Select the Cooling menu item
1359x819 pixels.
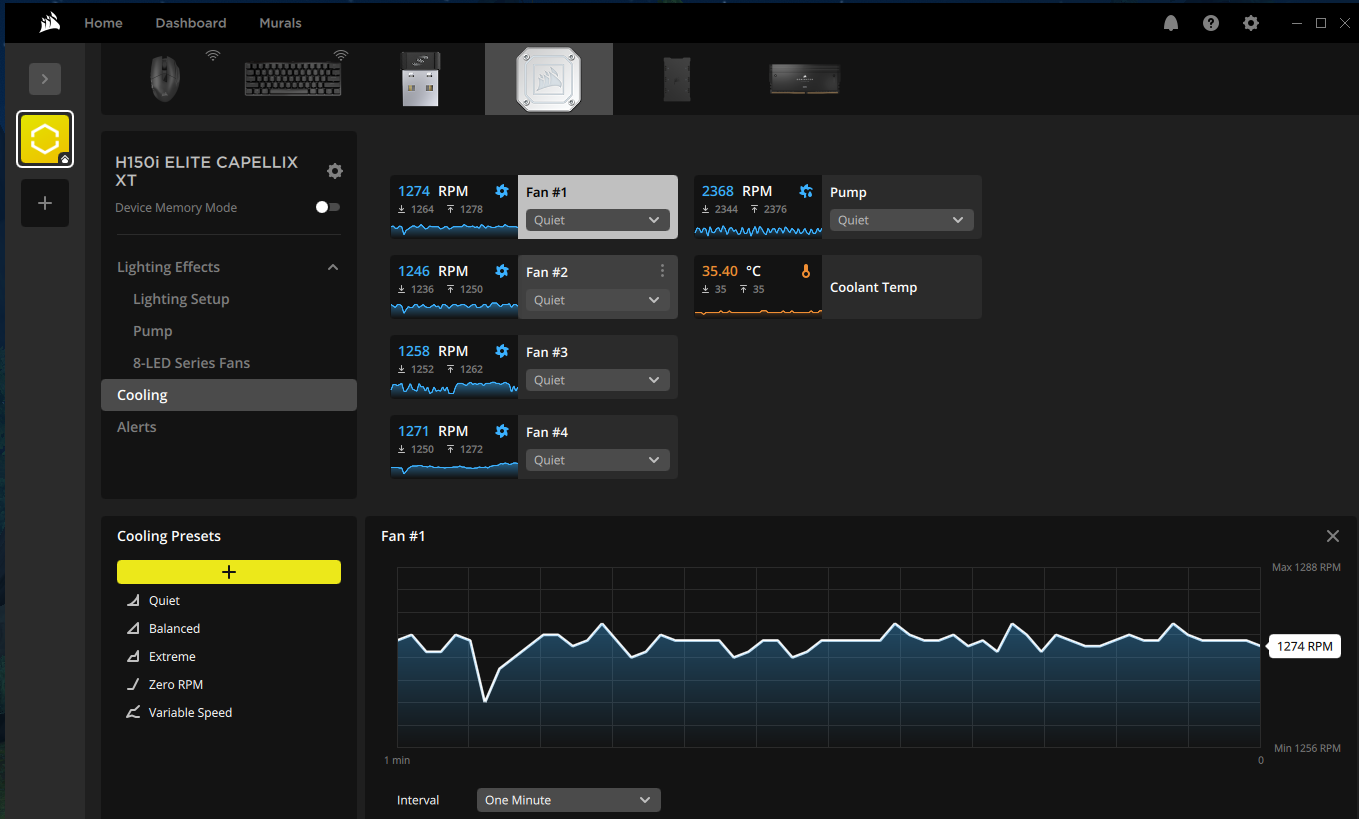coord(229,395)
